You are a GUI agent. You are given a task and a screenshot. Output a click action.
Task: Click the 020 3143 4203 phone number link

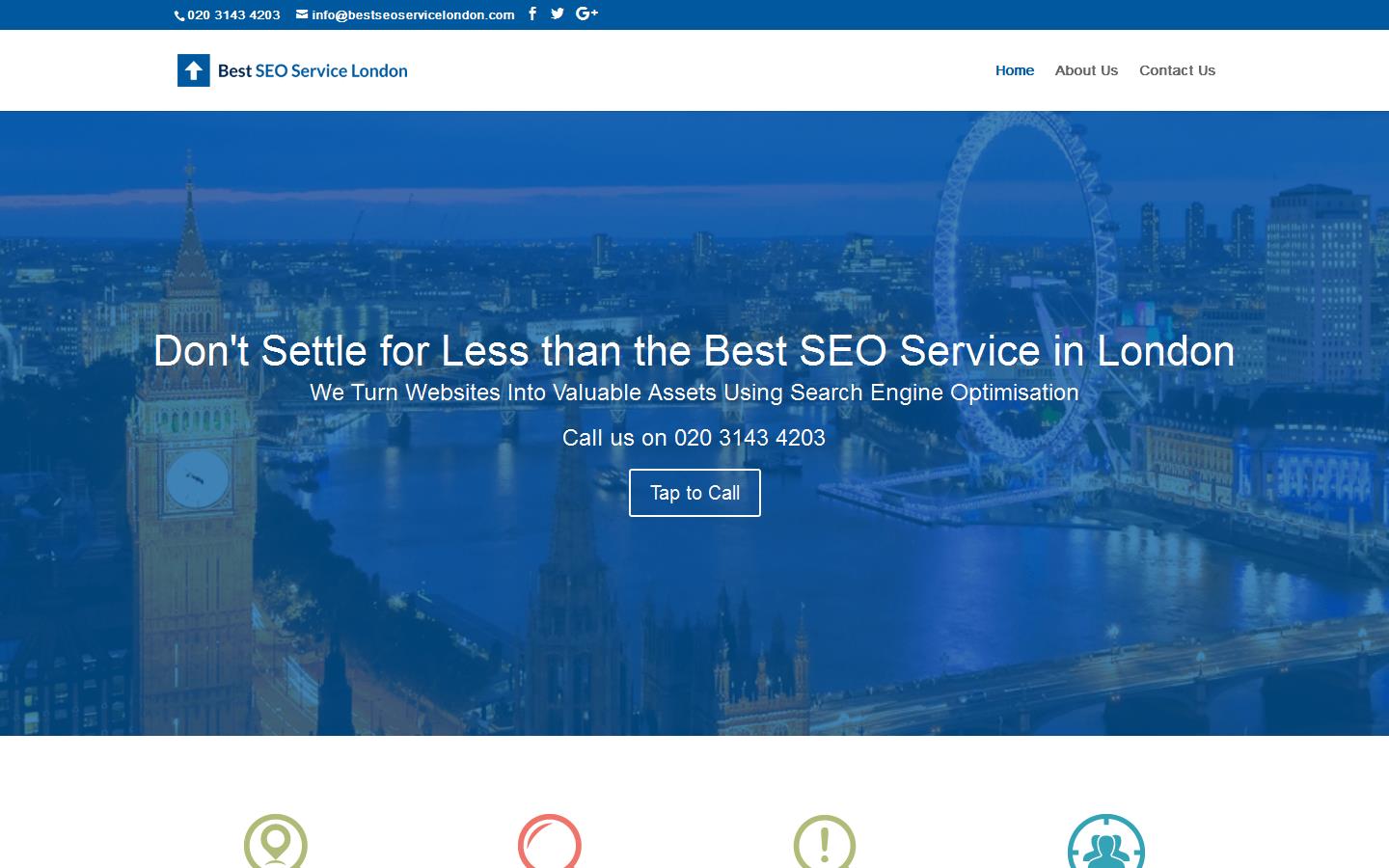232,15
